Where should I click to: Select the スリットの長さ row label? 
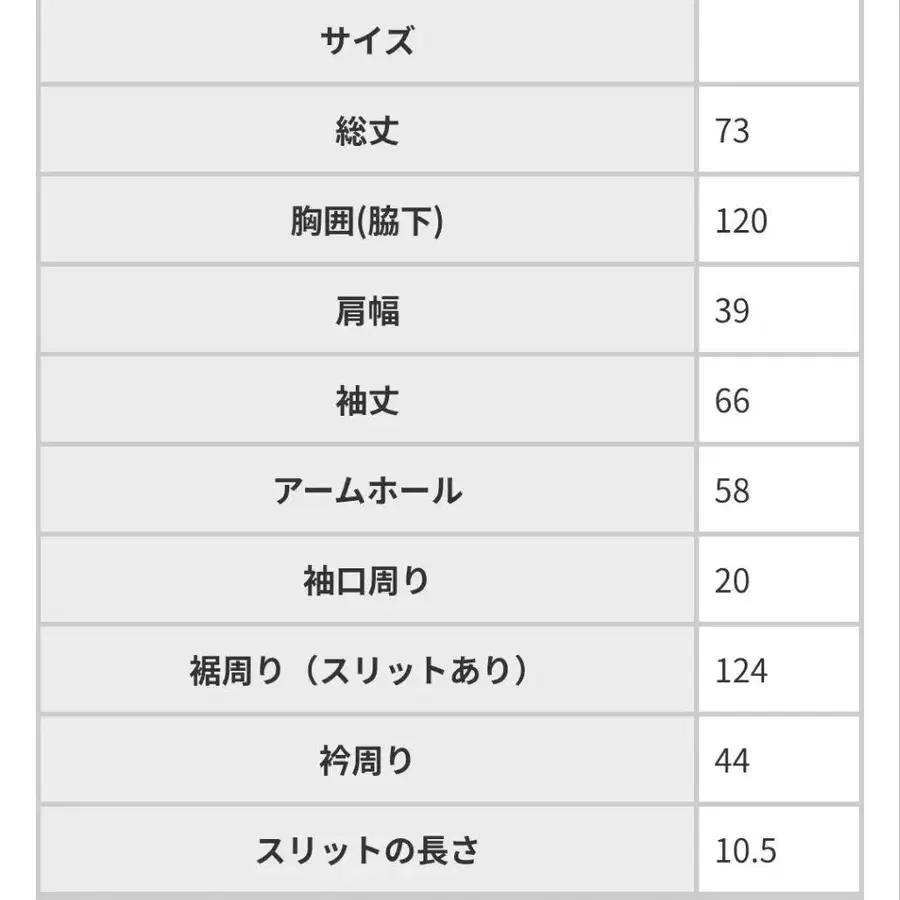pyautogui.click(x=367, y=851)
